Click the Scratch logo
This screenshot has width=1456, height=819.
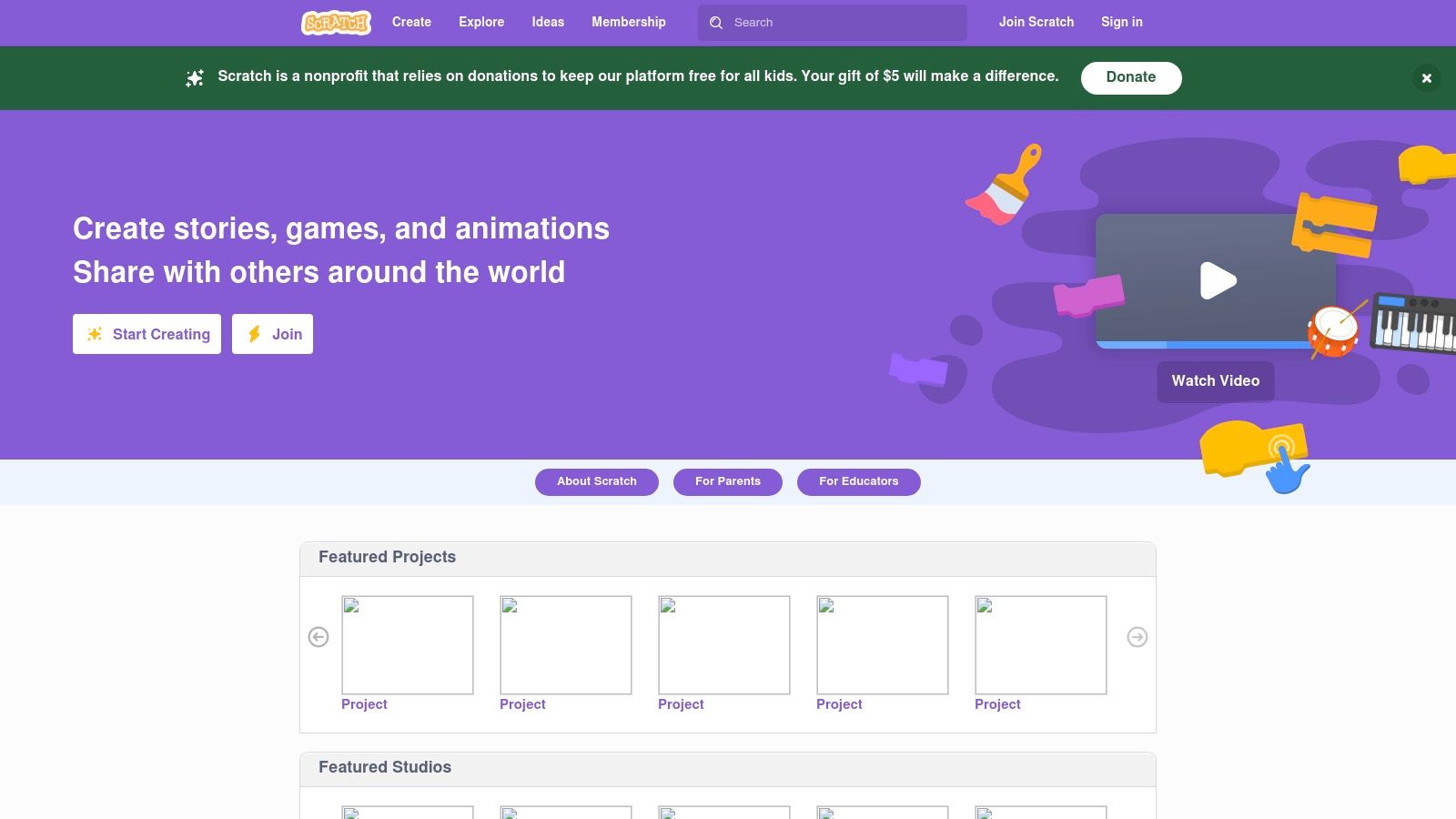point(335,22)
